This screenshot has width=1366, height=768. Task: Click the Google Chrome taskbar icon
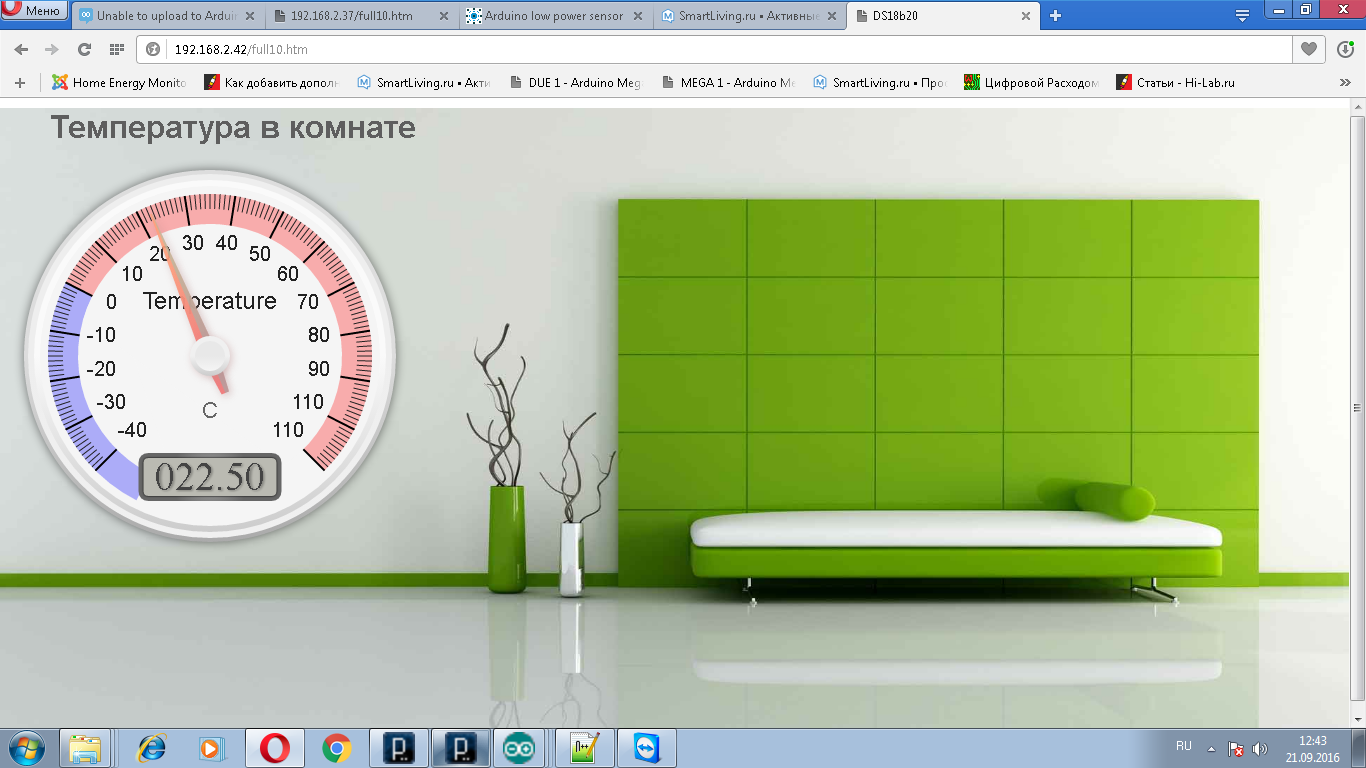click(x=337, y=748)
